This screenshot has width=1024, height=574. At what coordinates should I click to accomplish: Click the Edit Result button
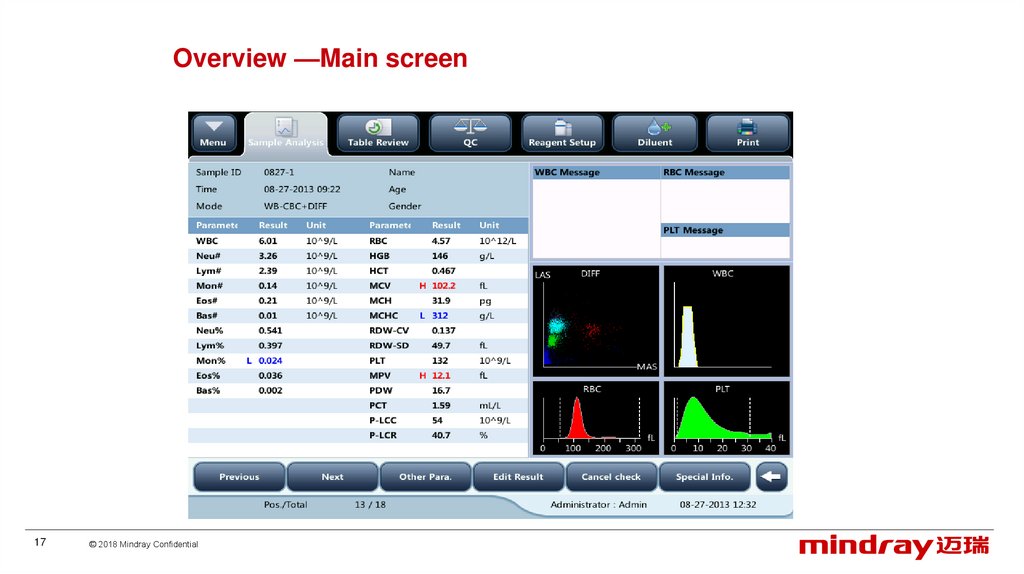coord(518,477)
